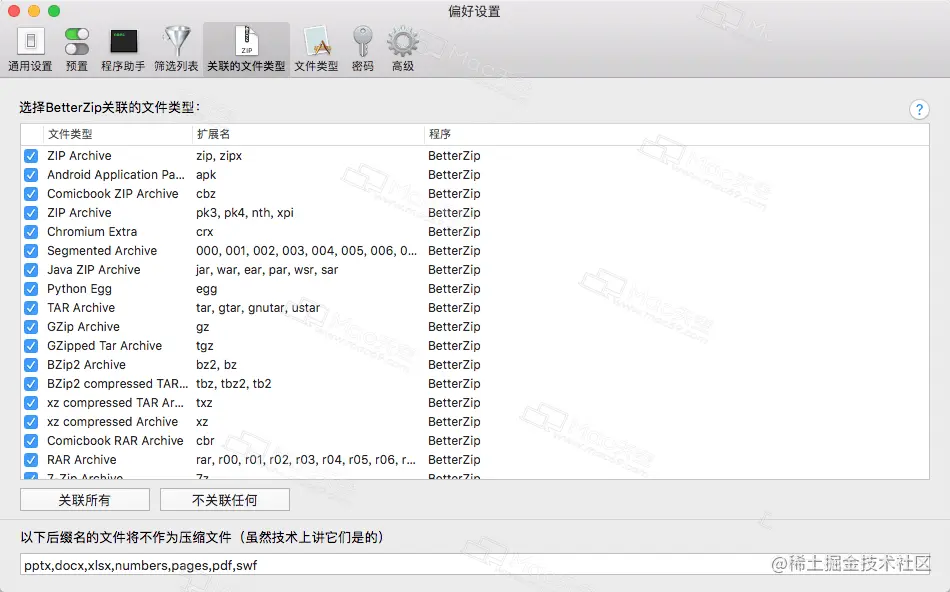Select the 'zip, zipx' extension cell
Screen dimensions: 950x592
point(219,156)
